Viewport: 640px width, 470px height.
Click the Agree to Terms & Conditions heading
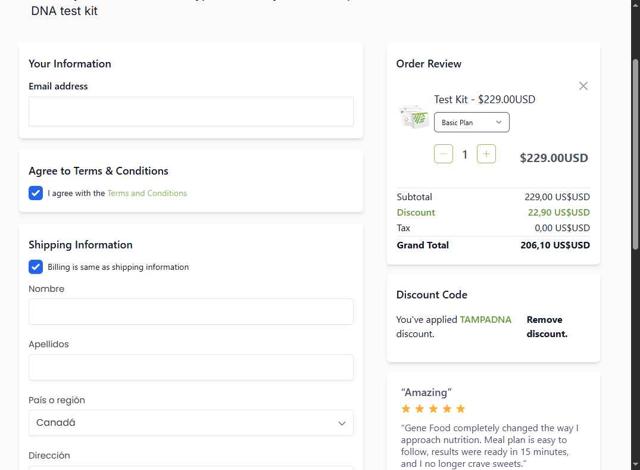click(98, 171)
